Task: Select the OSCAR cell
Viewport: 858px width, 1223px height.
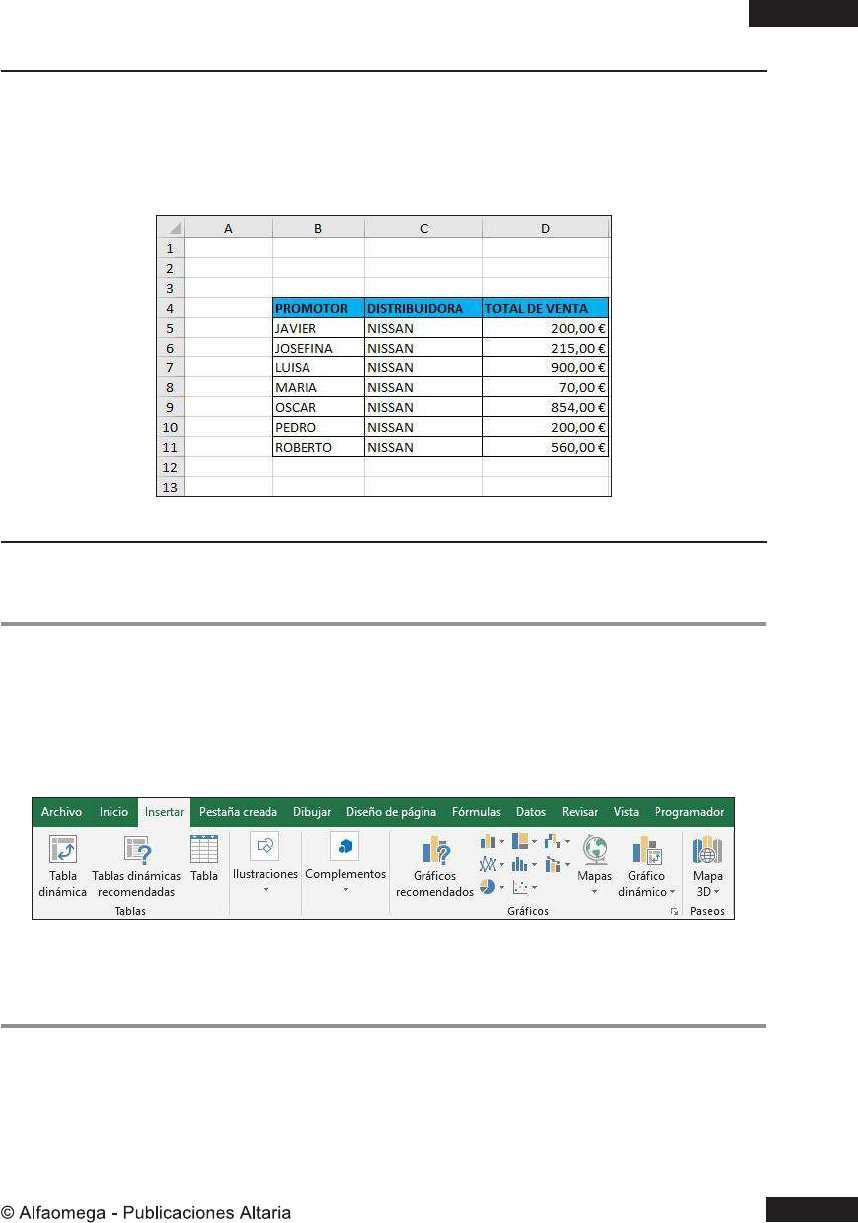Action: pyautogui.click(x=318, y=407)
